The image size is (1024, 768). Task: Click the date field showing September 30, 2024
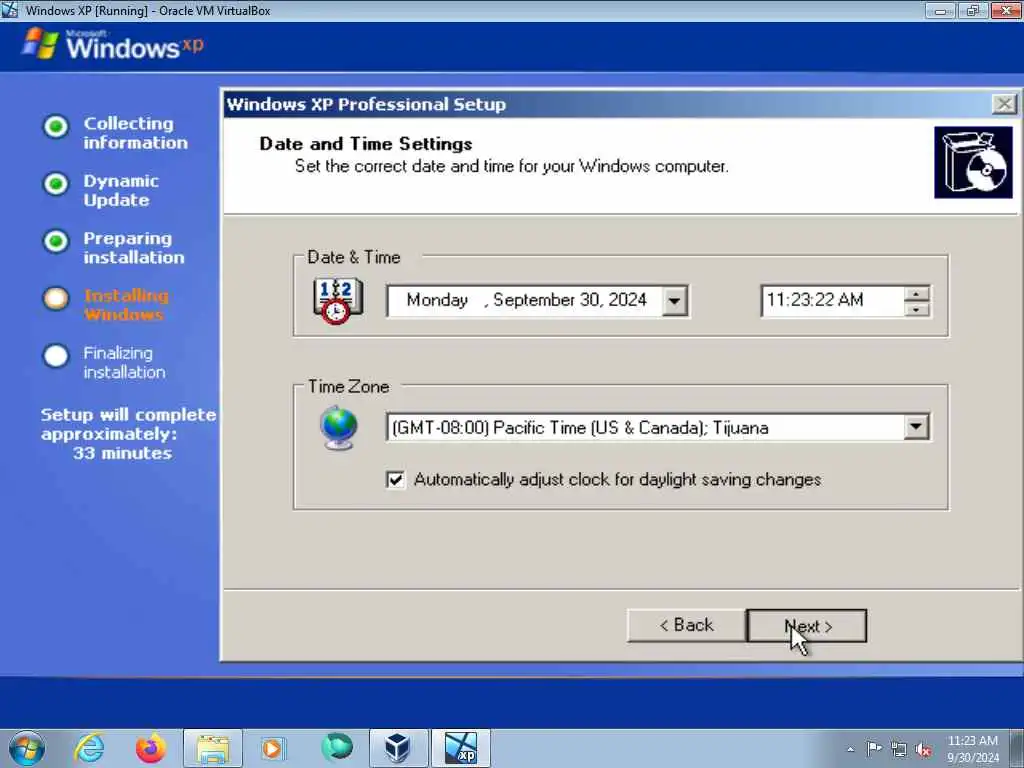[525, 300]
